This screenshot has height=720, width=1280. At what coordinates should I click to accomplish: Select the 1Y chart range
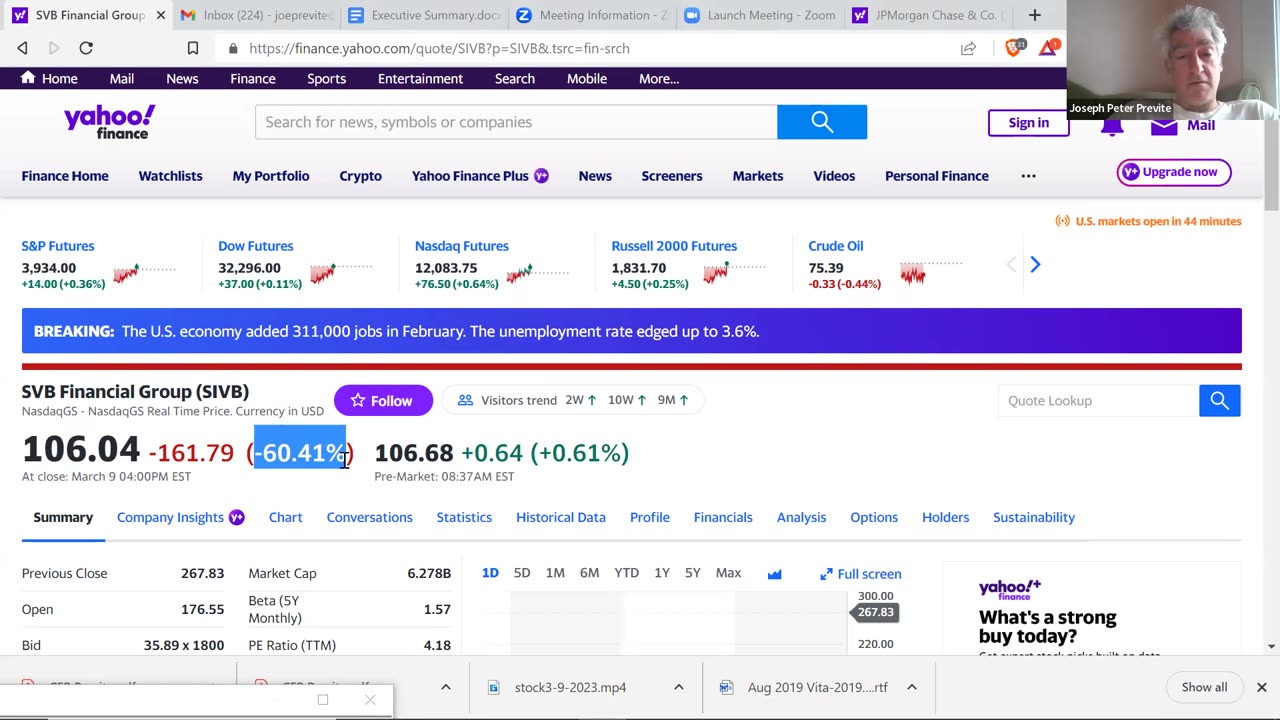click(x=662, y=573)
